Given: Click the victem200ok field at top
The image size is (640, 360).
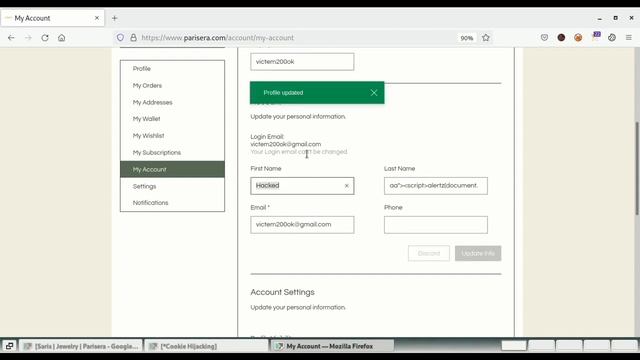Looking at the screenshot, I should (302, 62).
